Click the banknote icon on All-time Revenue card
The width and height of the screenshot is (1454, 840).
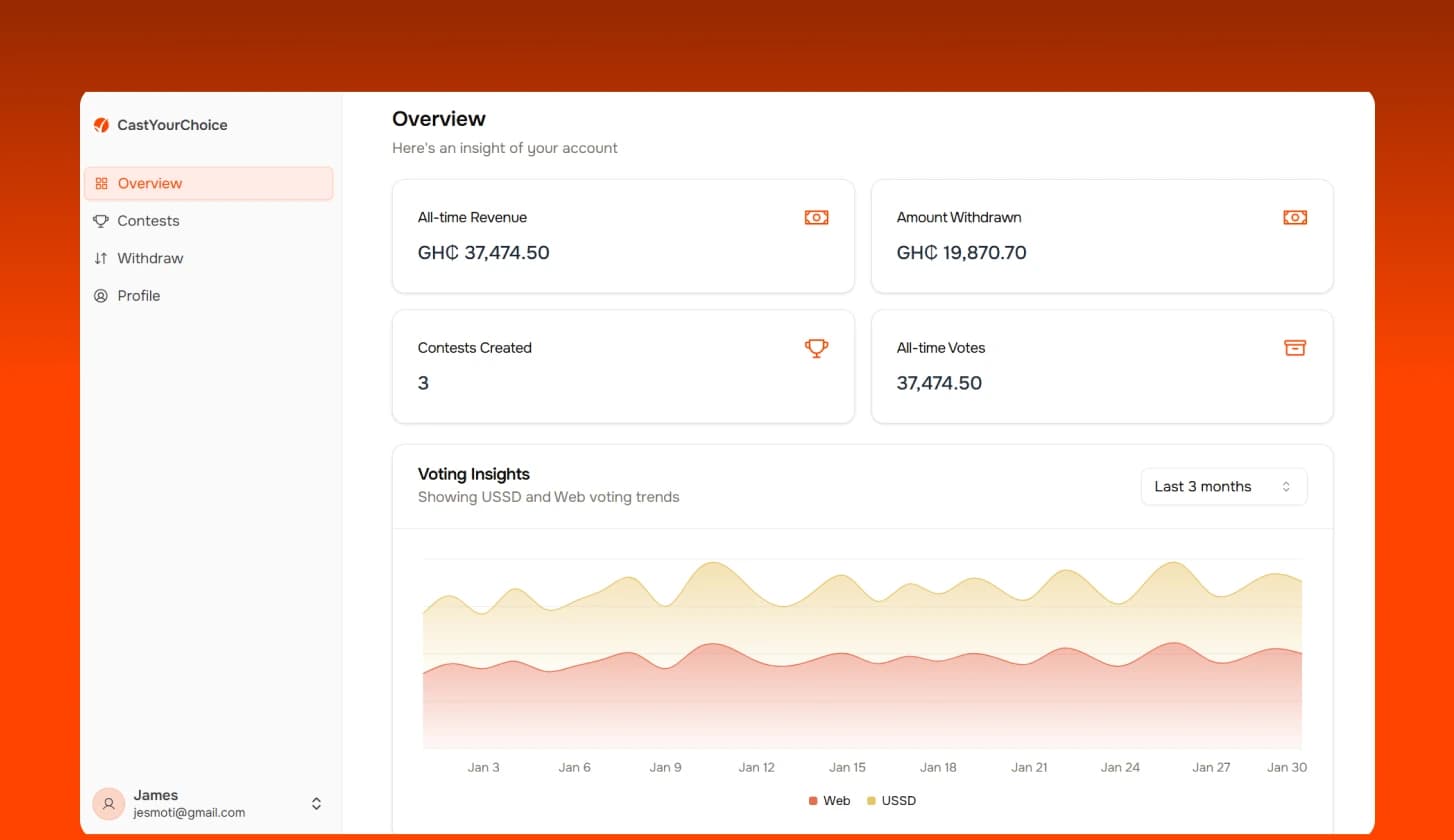pyautogui.click(x=816, y=217)
